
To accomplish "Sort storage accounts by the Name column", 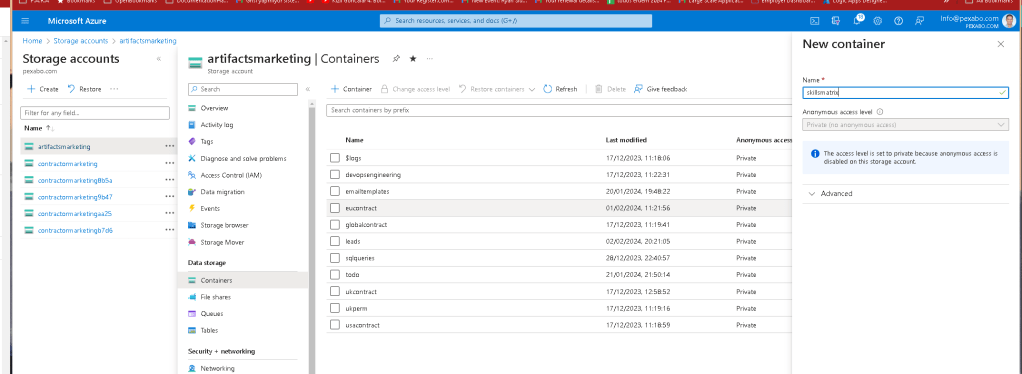I will click(38, 128).
